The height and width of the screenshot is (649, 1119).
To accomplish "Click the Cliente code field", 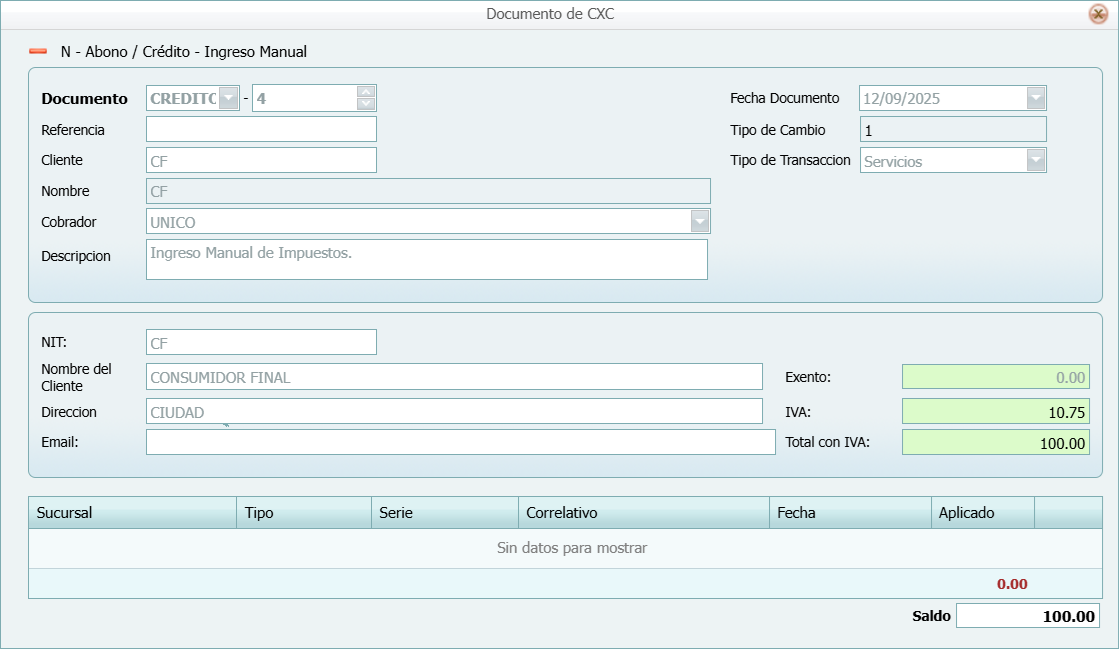I will click(x=261, y=160).
